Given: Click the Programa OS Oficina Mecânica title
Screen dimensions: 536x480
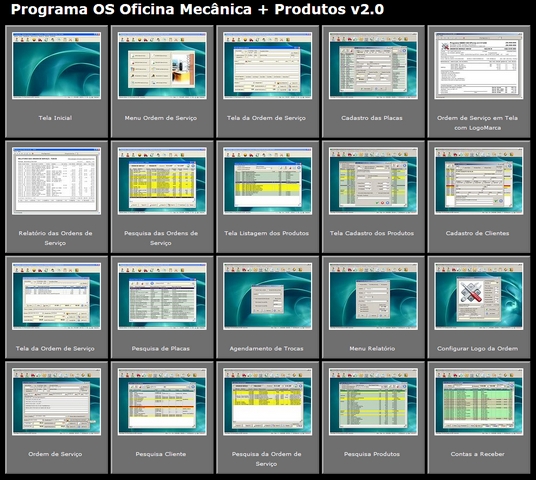Looking at the screenshot, I should [x=197, y=9].
